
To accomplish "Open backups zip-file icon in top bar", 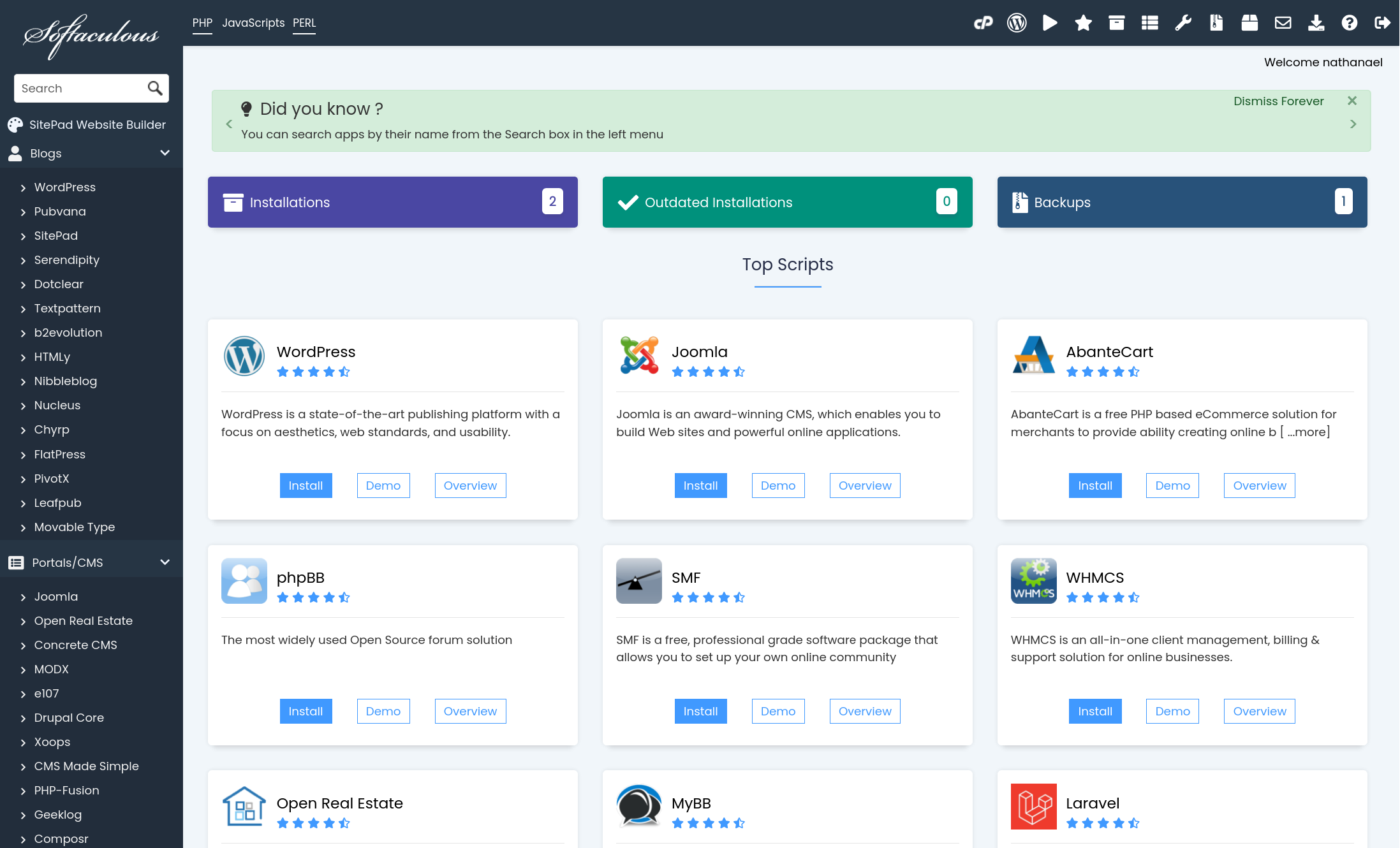I will click(x=1216, y=23).
